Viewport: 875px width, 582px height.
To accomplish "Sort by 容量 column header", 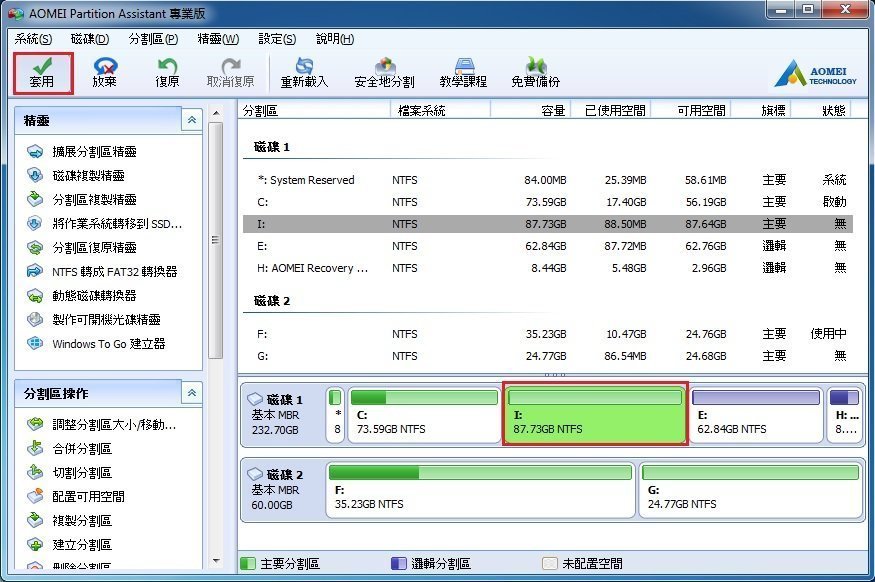I will coord(530,110).
